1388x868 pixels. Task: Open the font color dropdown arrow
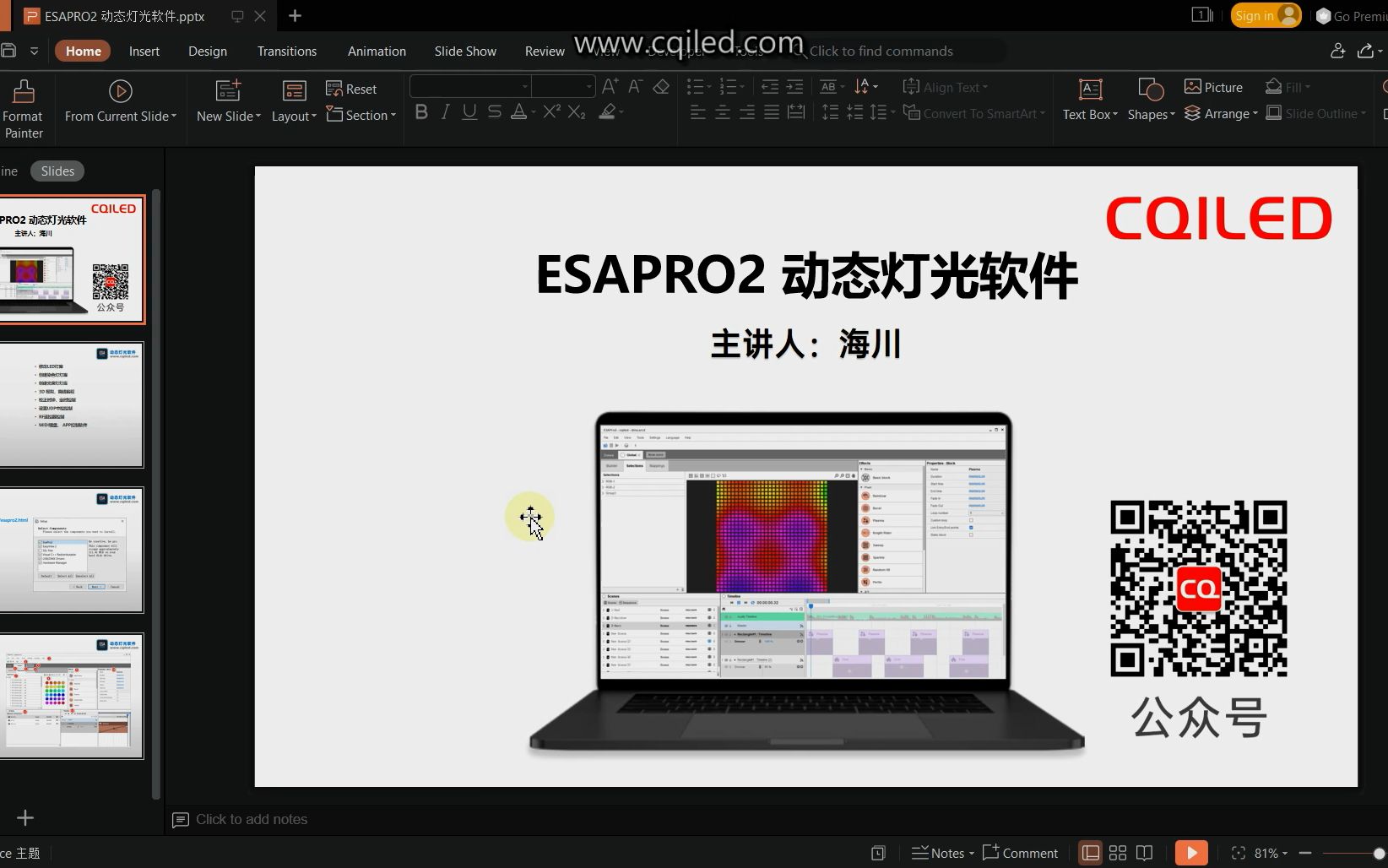[x=534, y=112]
